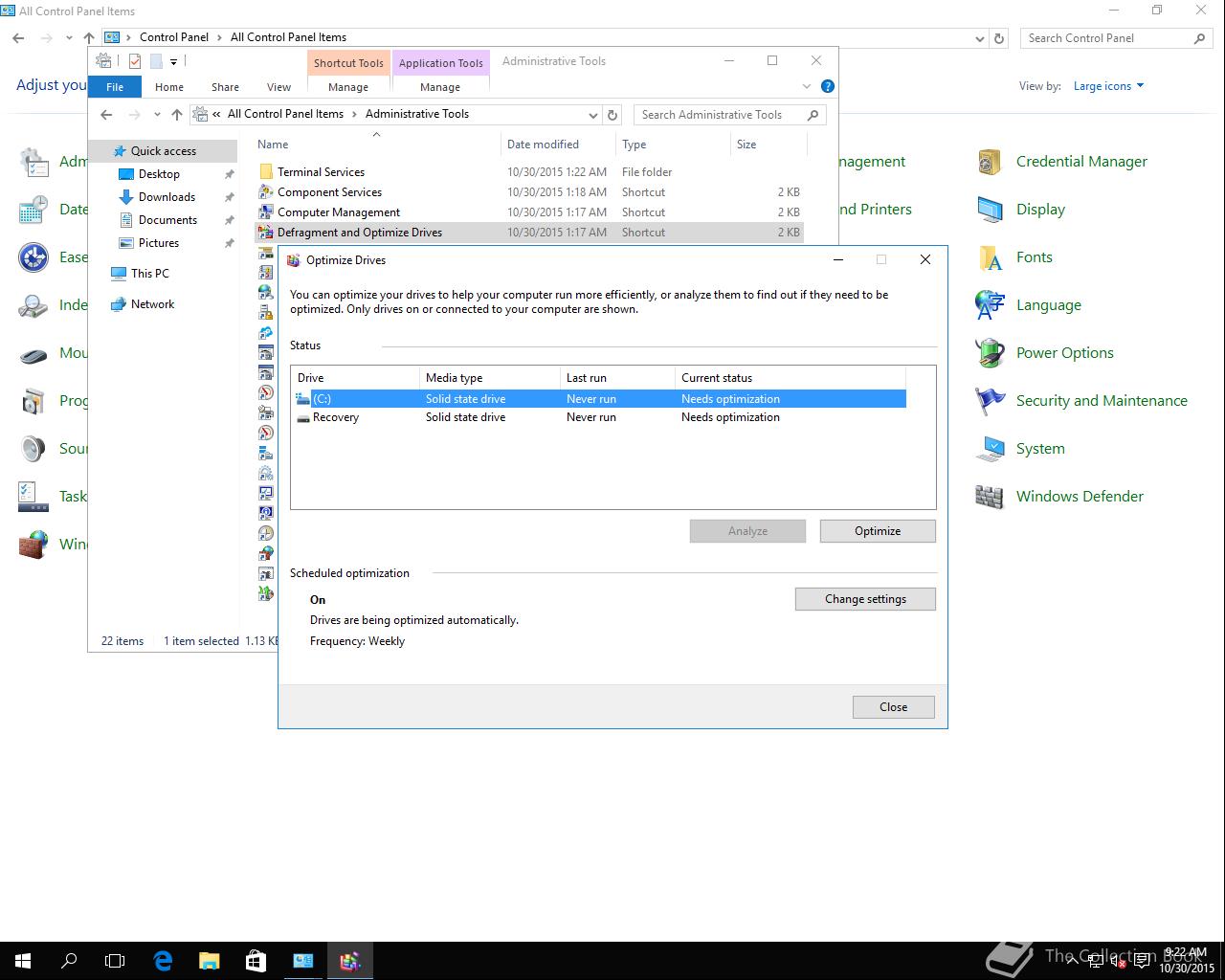Click back arrow in Control Panel window

tap(18, 38)
